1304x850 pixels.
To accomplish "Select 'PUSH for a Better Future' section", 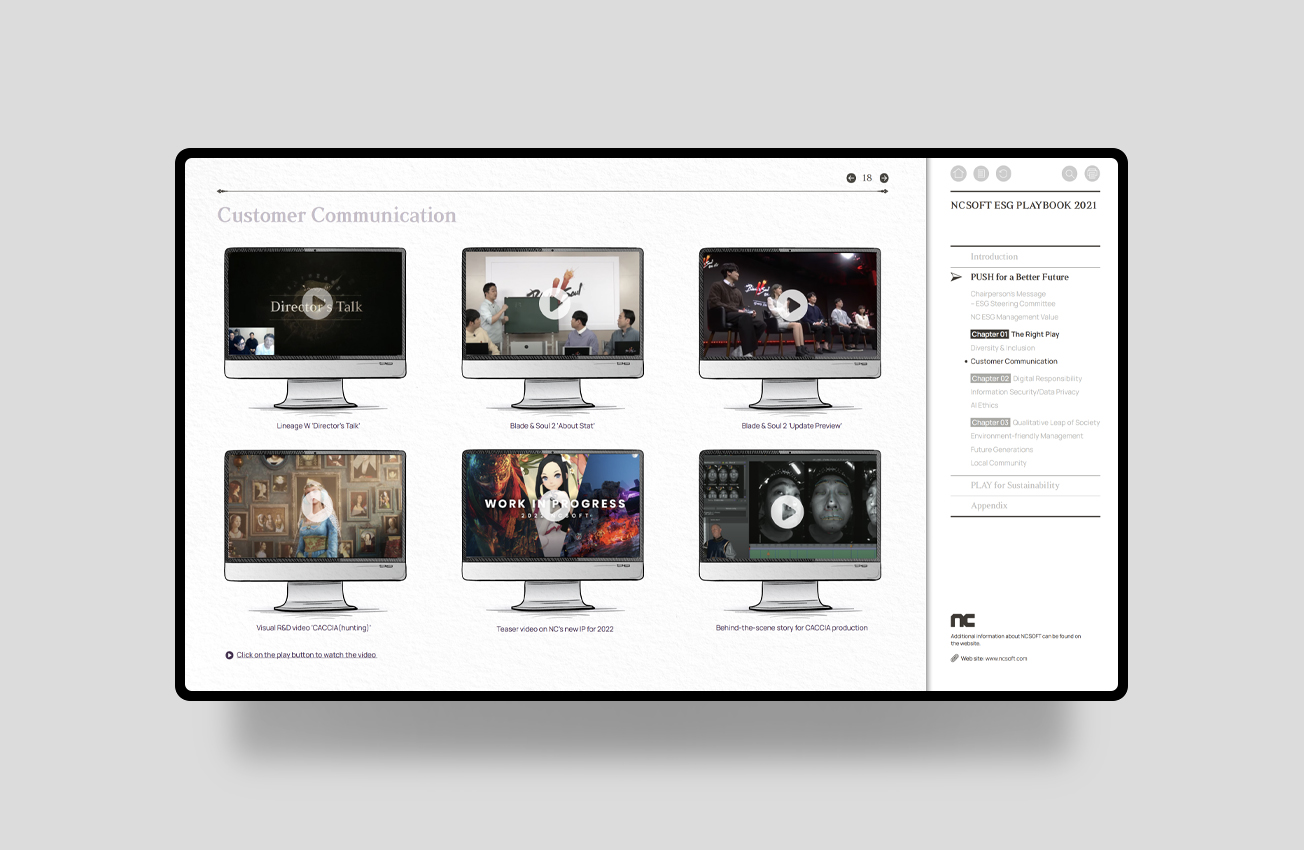I will (1019, 277).
